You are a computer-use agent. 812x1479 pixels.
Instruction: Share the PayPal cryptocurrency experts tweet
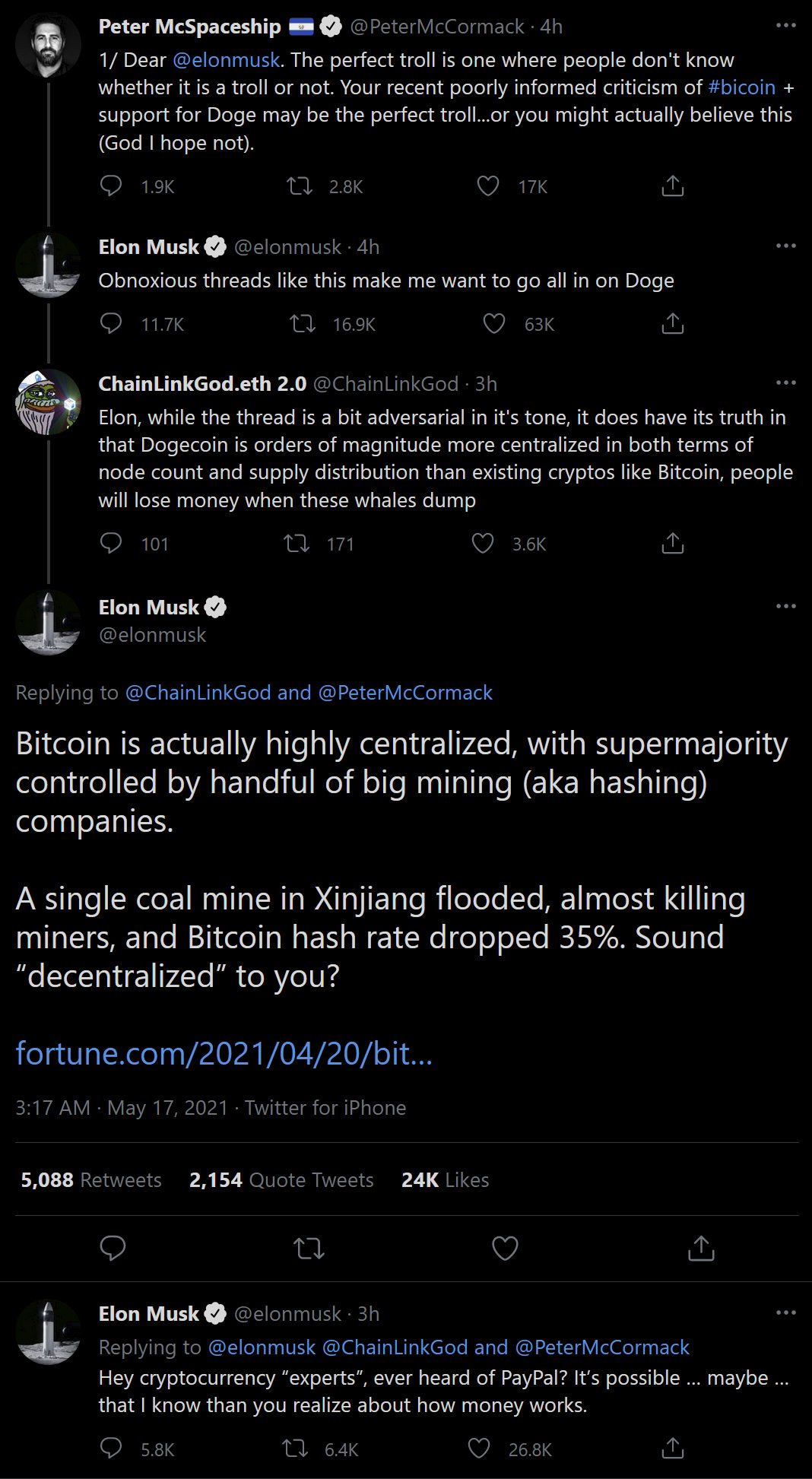(x=672, y=1449)
